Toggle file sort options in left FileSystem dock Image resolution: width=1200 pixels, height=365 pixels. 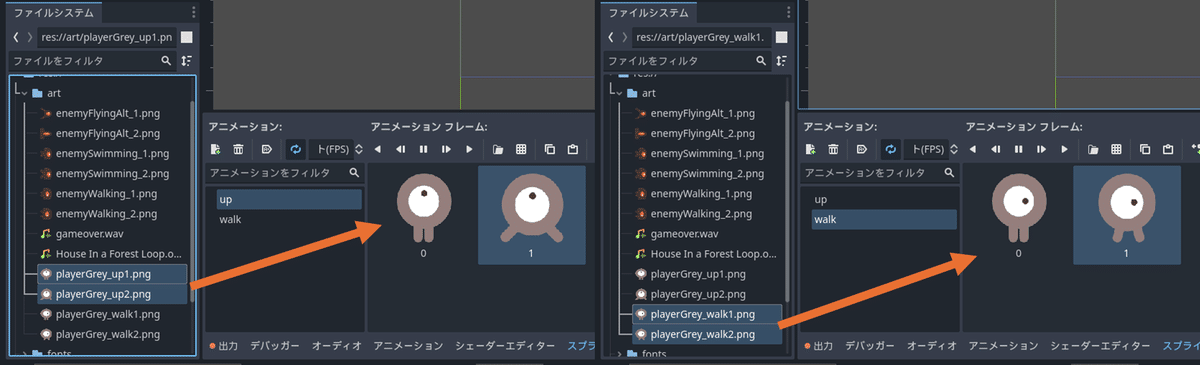tap(186, 61)
